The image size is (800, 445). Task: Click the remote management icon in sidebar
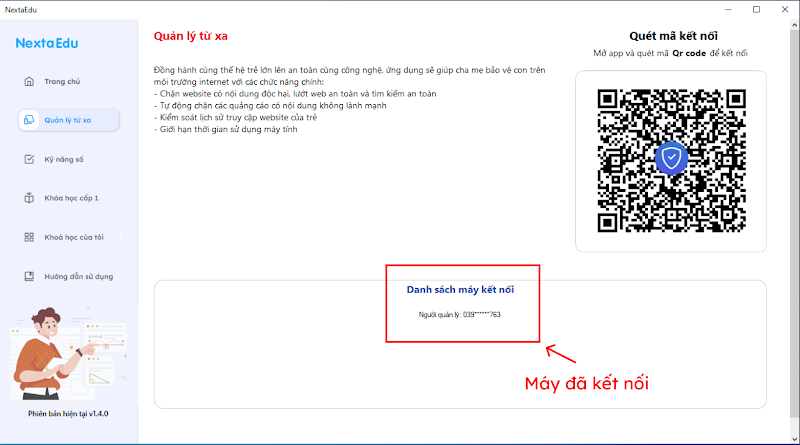[x=29, y=120]
